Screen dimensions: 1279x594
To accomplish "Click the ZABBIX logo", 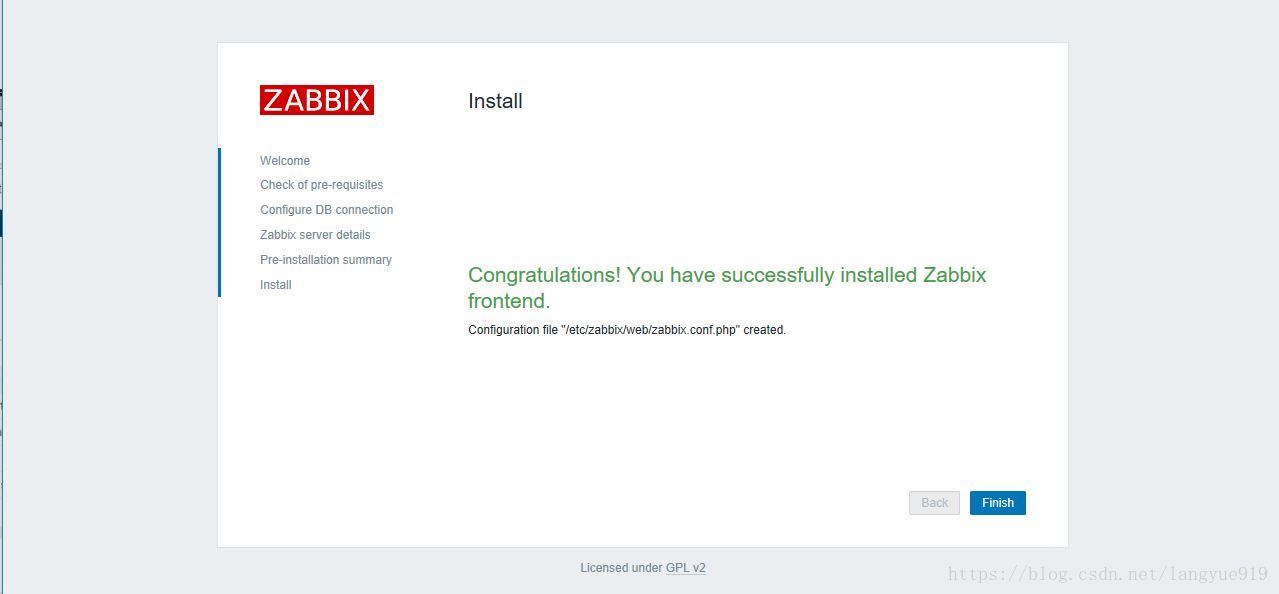I will [x=316, y=100].
